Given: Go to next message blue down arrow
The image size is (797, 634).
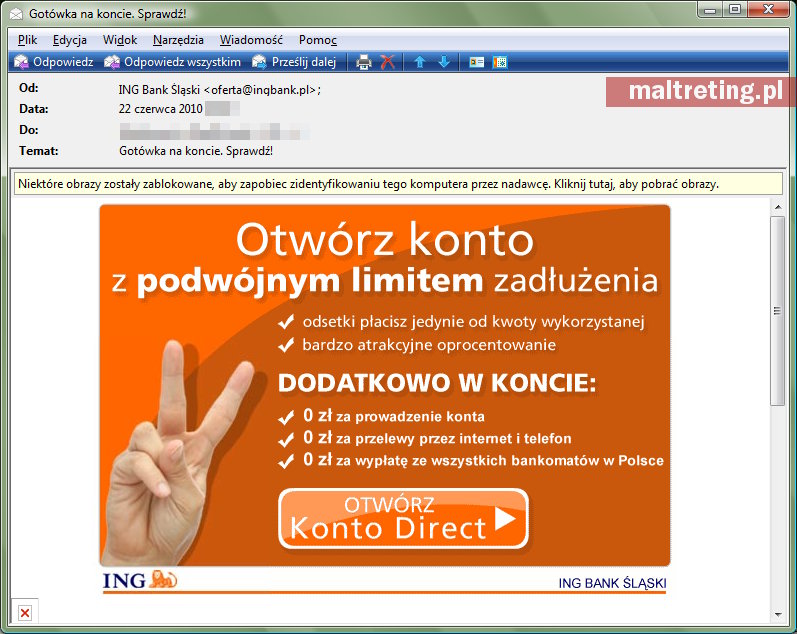Looking at the screenshot, I should coord(444,62).
